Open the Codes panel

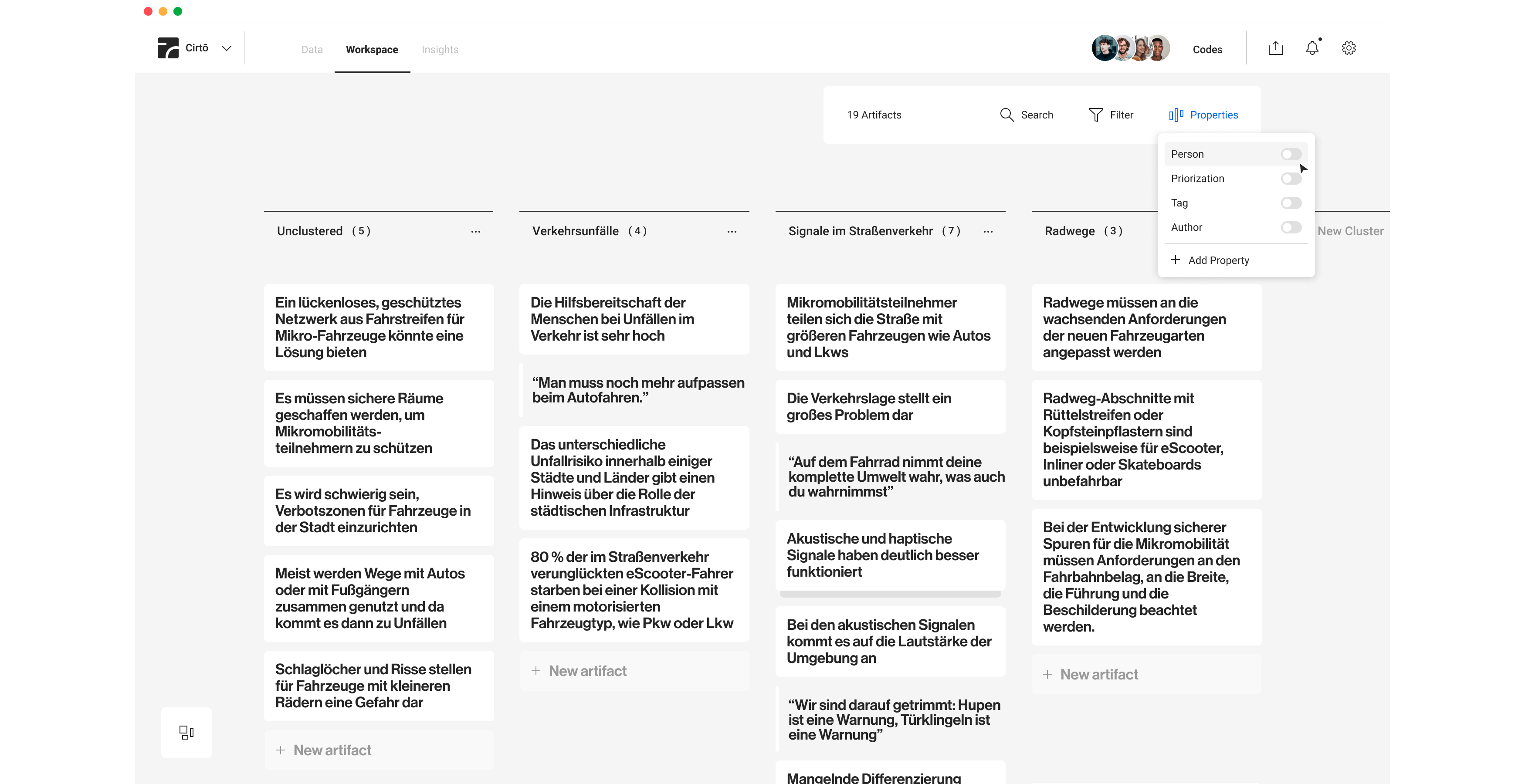pos(1207,49)
